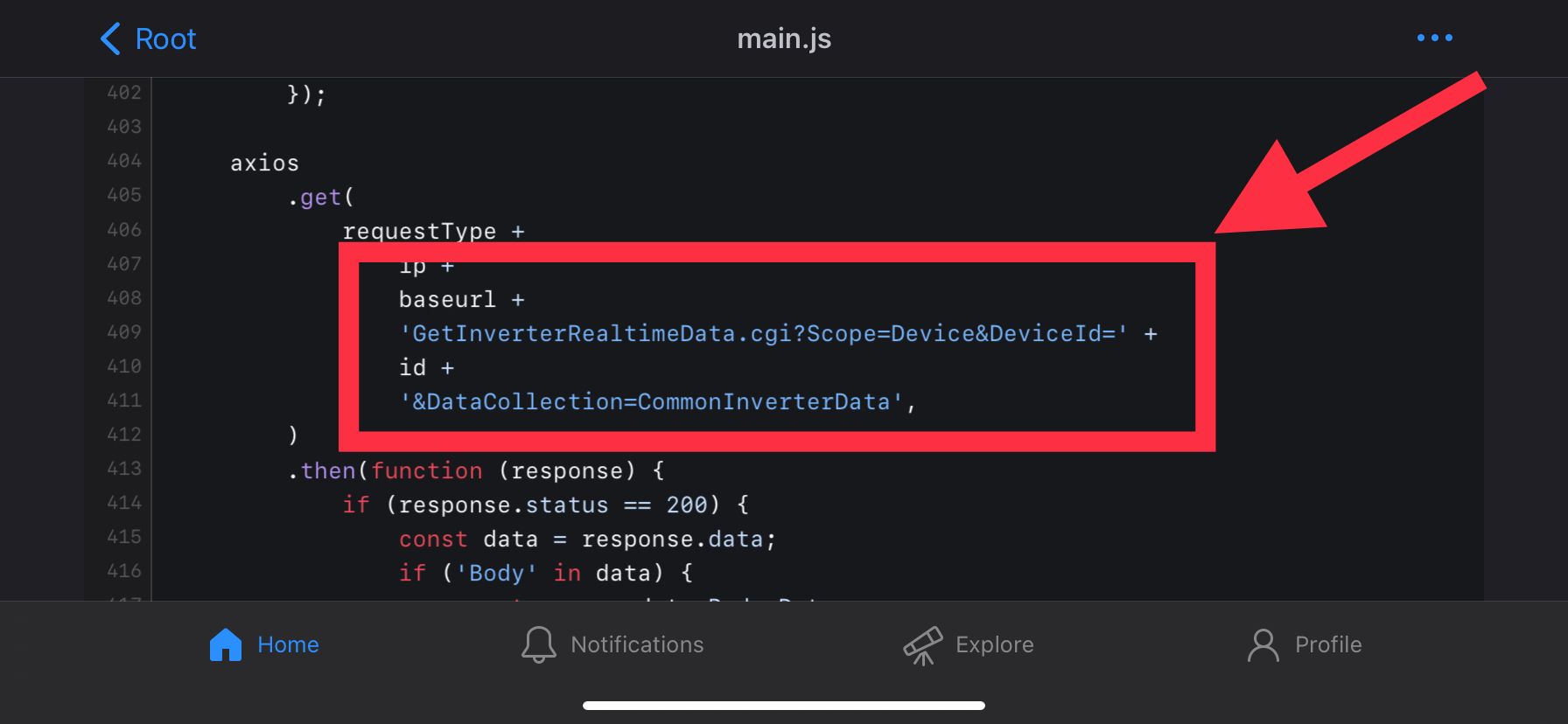Switch to the Home tab
Image resolution: width=1568 pixels, height=724 pixels.
coord(264,644)
